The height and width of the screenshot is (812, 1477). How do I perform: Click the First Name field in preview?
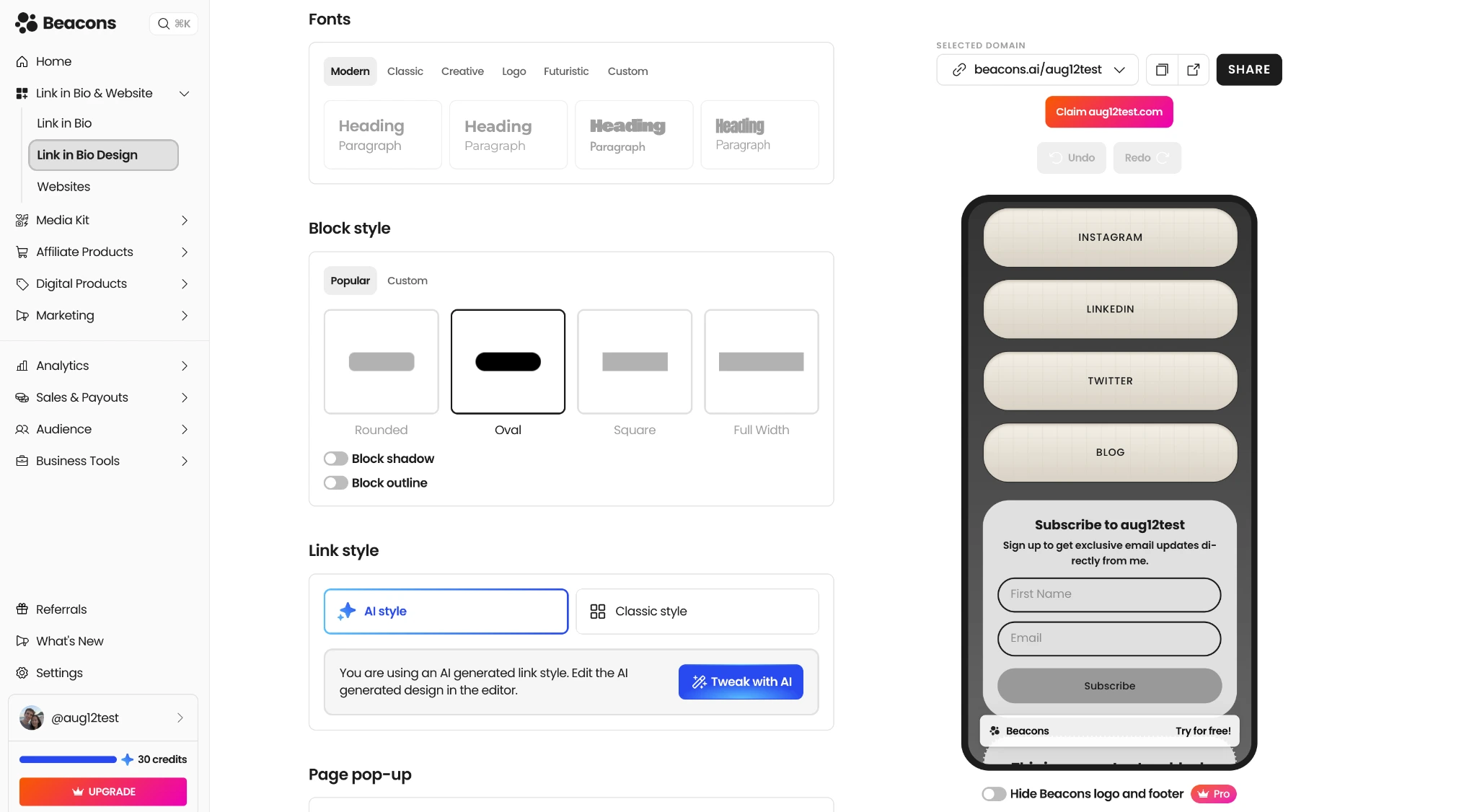1109,594
